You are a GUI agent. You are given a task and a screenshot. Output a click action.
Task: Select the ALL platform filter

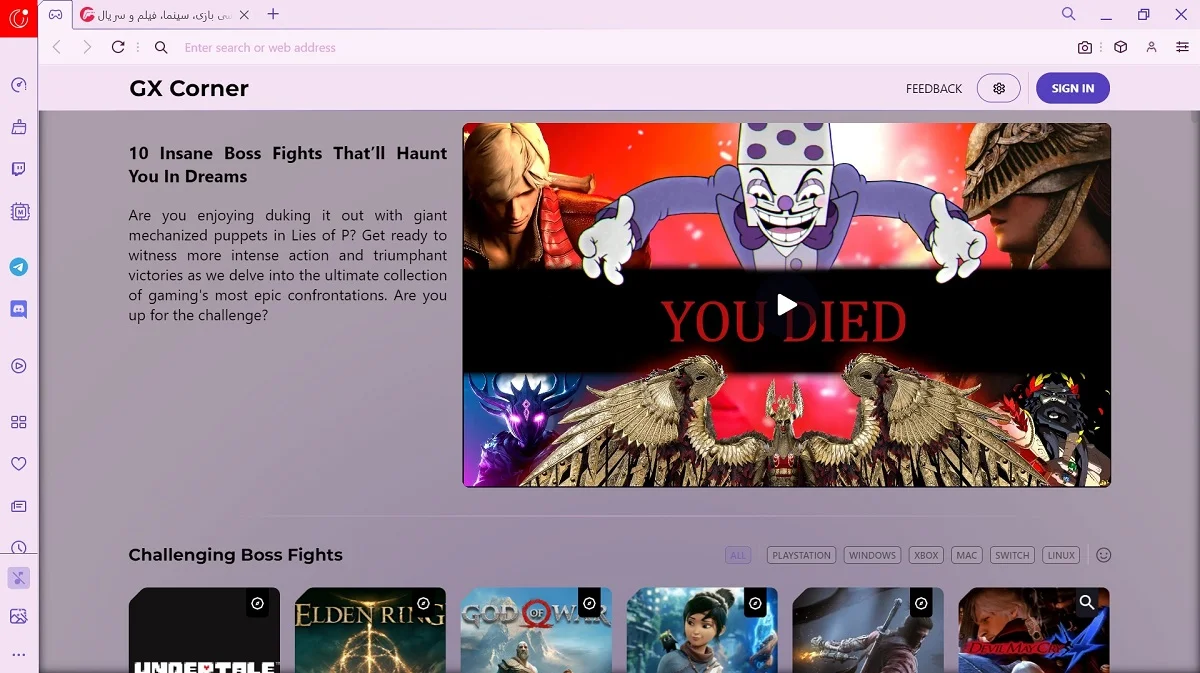738,555
